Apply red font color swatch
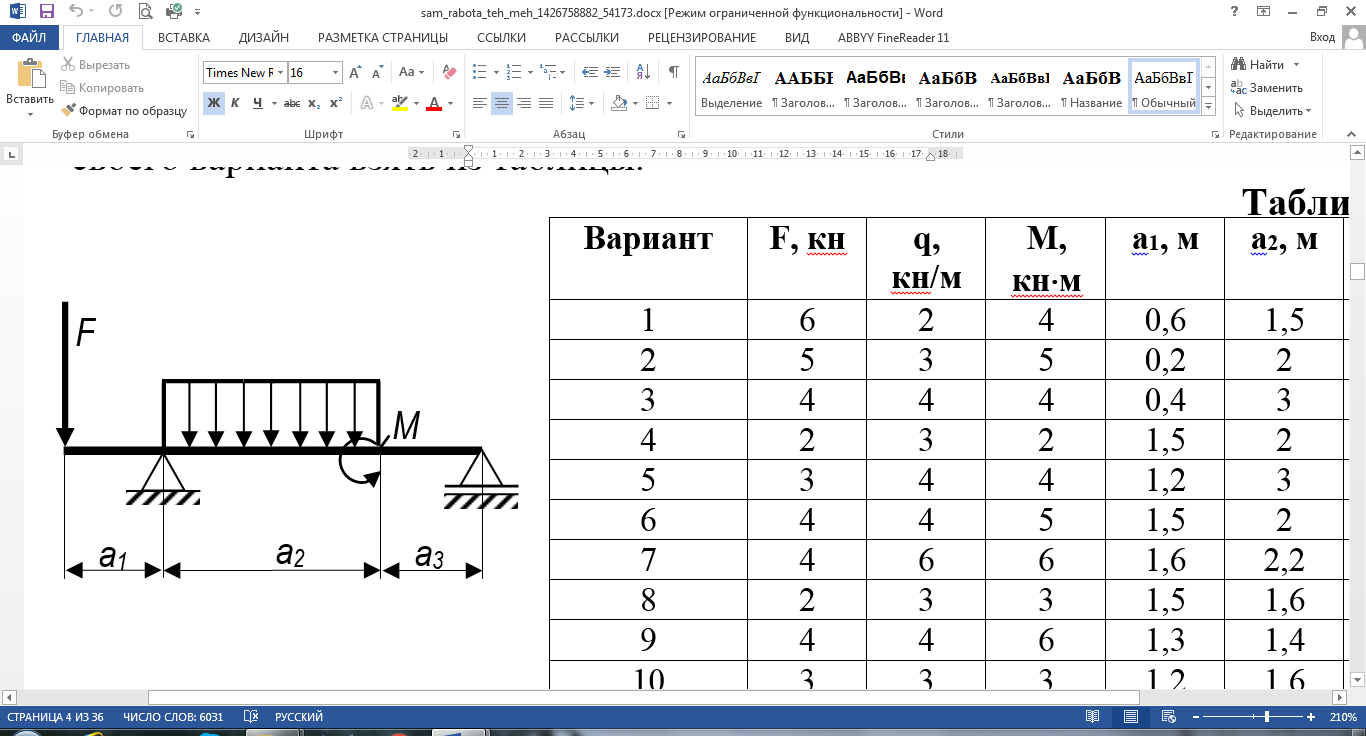1366x736 pixels. (x=434, y=103)
